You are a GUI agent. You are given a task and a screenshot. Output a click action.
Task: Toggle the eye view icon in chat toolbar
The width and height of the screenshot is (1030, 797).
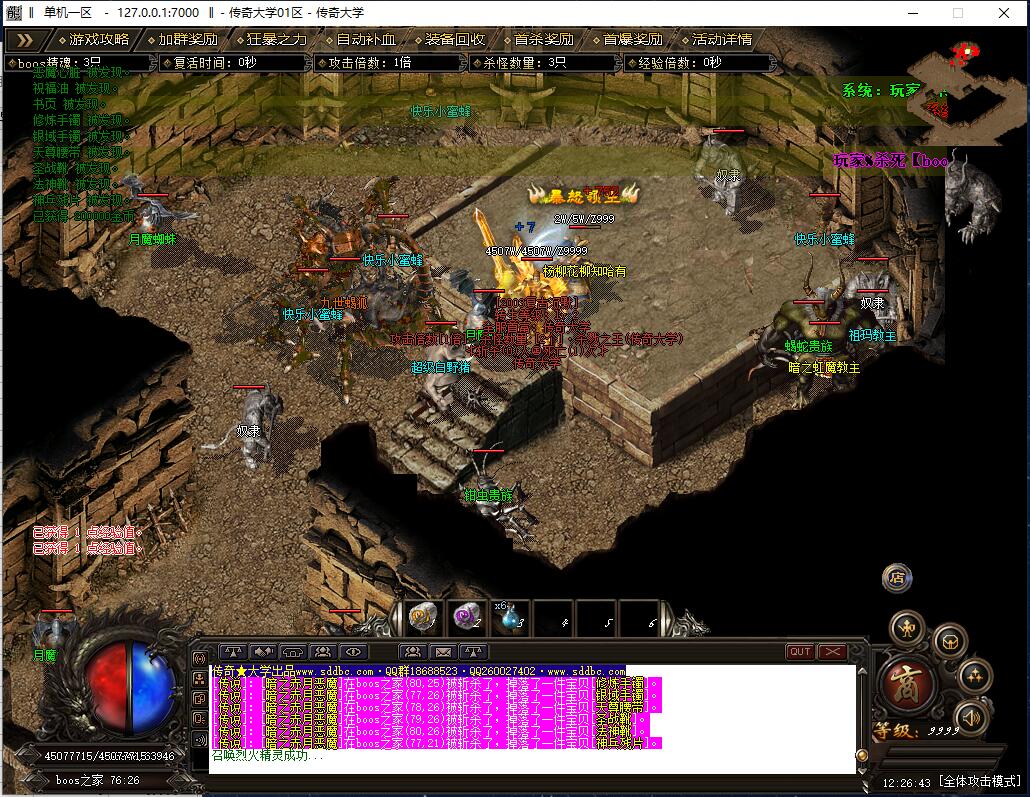tap(353, 652)
